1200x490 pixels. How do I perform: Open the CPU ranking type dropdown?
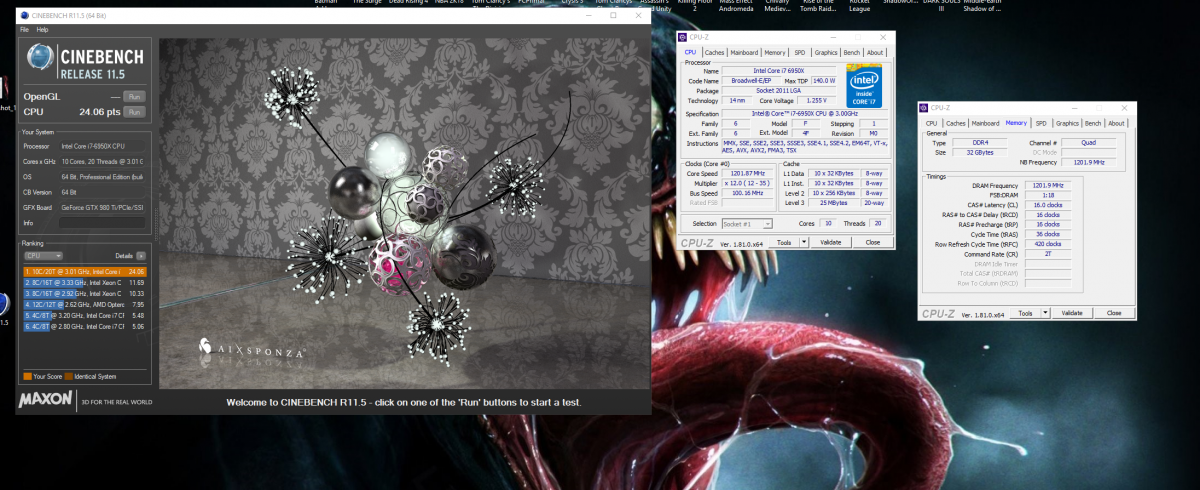(43, 256)
